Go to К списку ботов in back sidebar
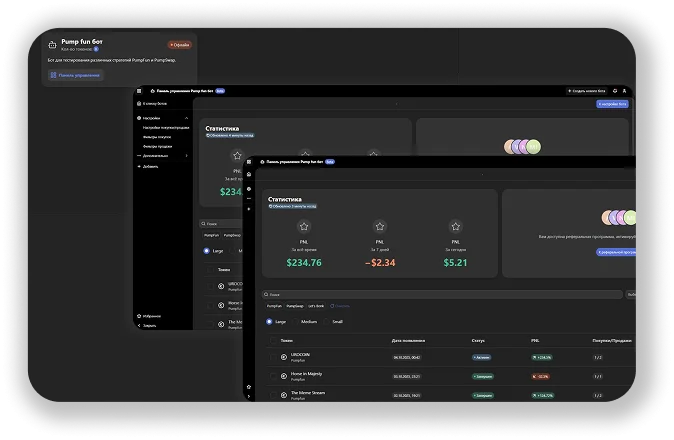 pos(152,104)
